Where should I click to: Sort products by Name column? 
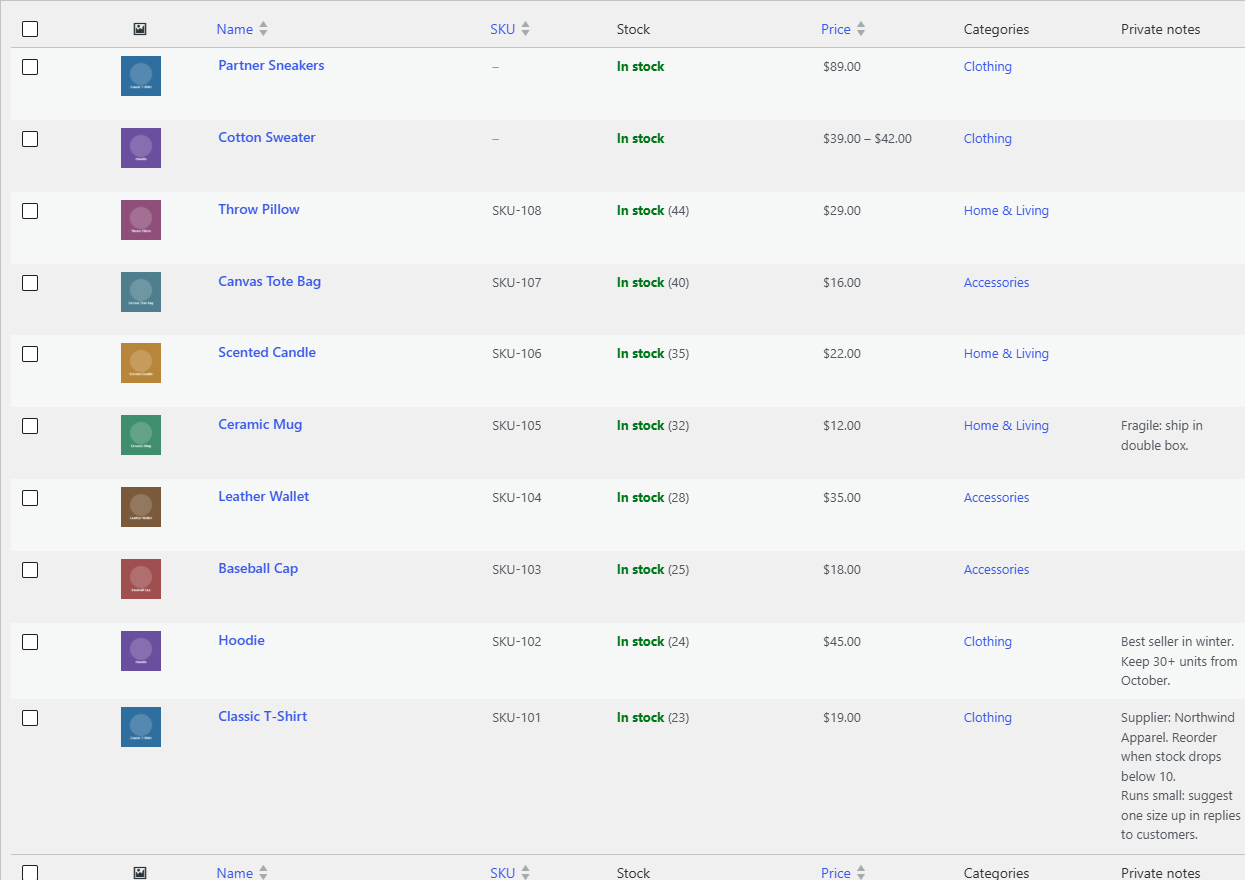(242, 29)
